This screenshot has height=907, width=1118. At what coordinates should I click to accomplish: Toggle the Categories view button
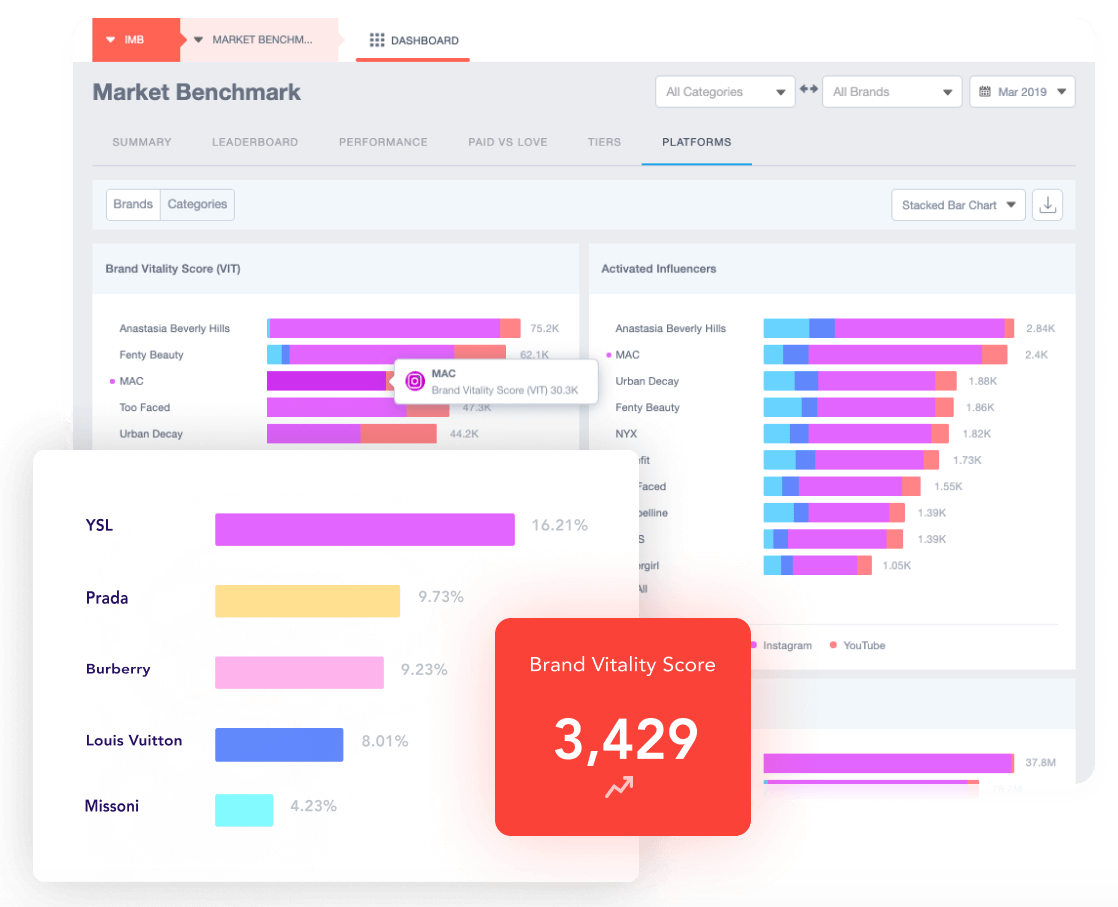pos(198,205)
